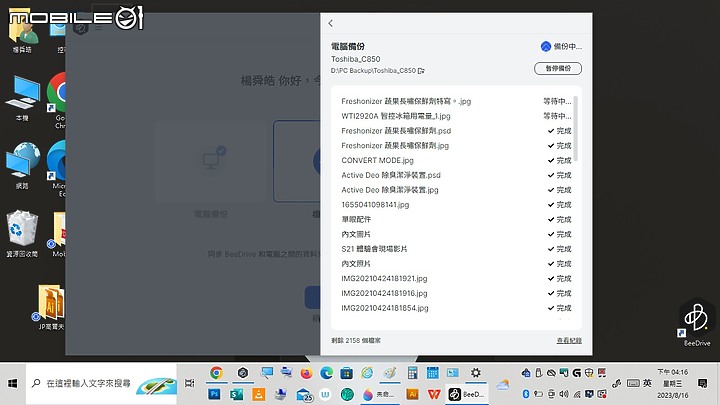Select the row Freshonizer 蔬果長效保鮮劑.psd
This screenshot has height=405, width=720.
(456, 131)
